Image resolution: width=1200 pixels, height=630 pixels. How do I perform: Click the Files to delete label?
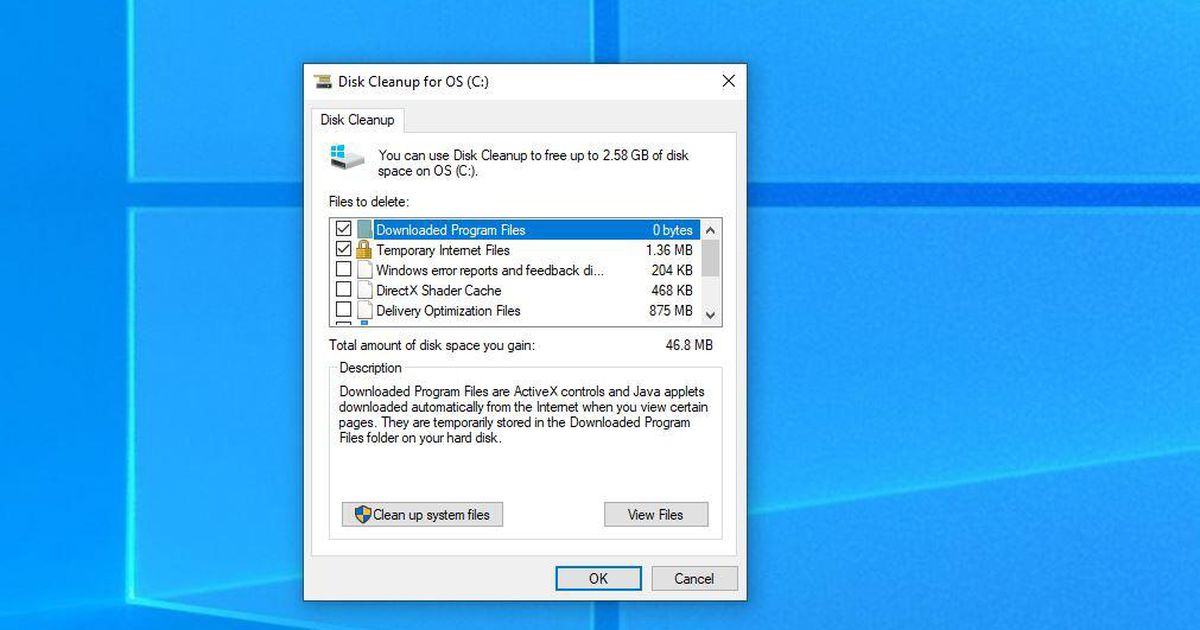point(369,202)
